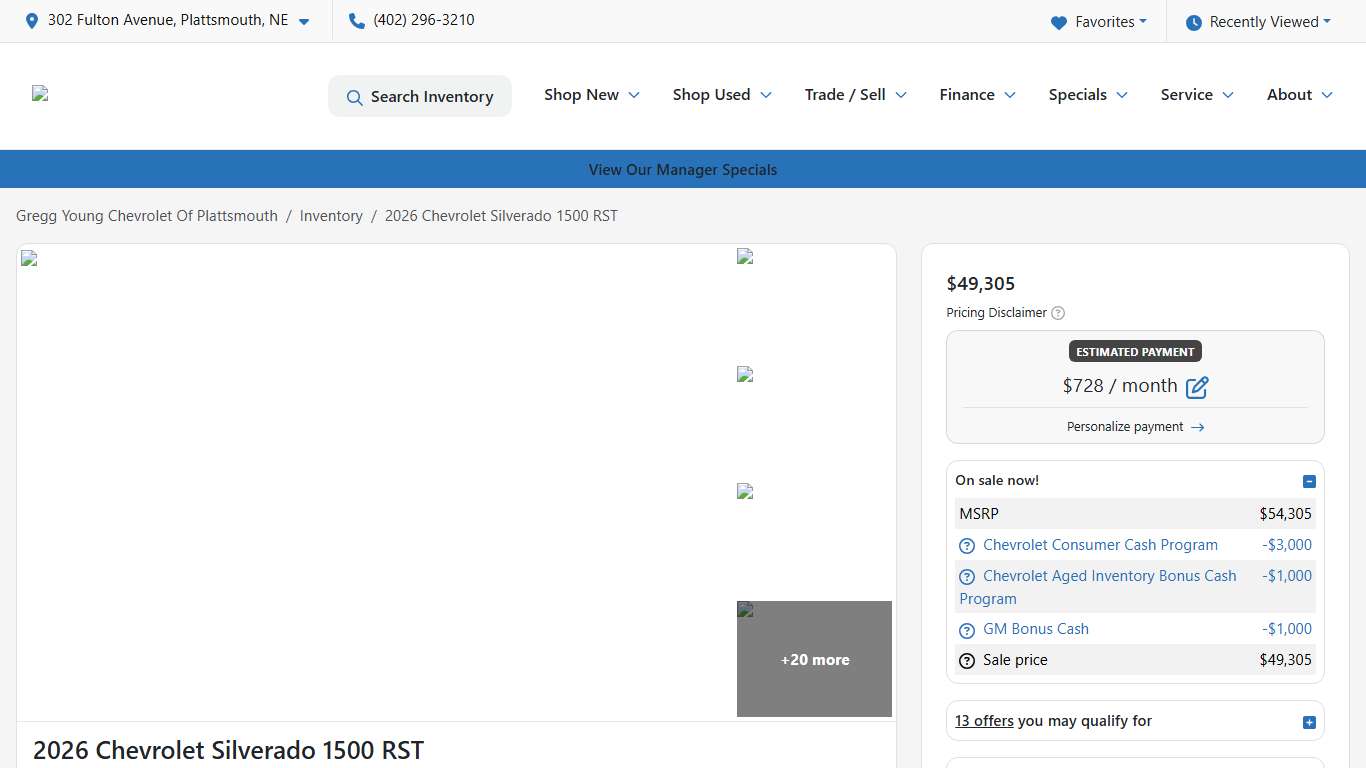Image resolution: width=1366 pixels, height=768 pixels.
Task: Click the View Our Manager Specials banner
Action: (683, 170)
